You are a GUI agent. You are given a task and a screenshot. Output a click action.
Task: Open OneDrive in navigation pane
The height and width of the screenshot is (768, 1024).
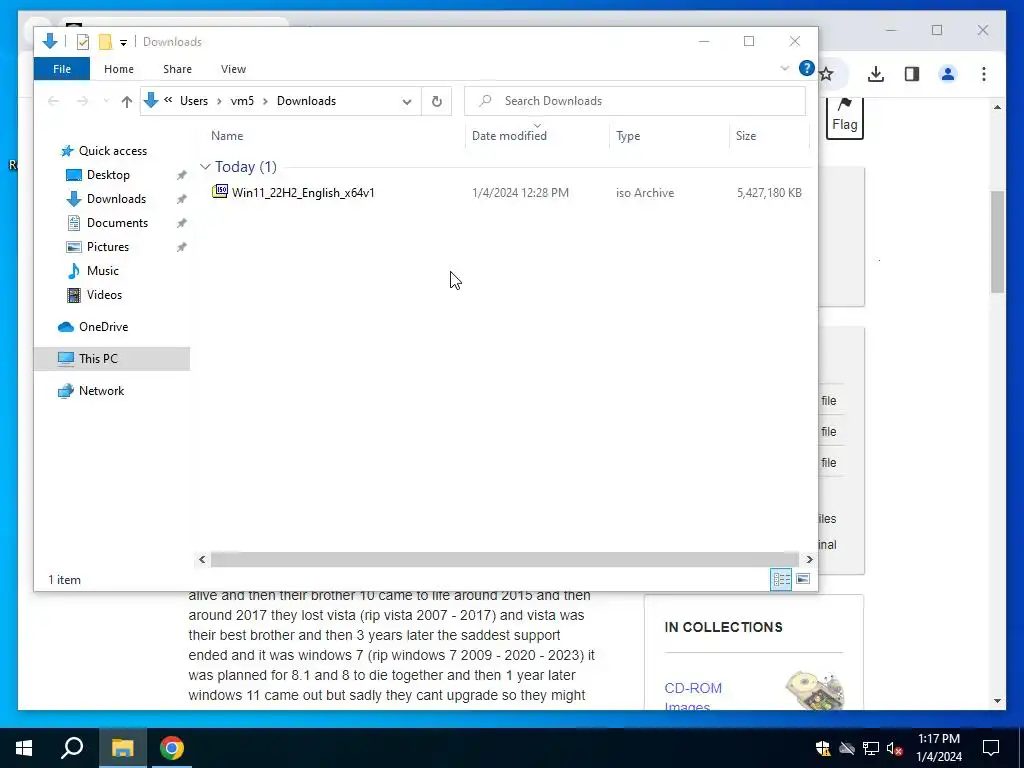(x=103, y=327)
